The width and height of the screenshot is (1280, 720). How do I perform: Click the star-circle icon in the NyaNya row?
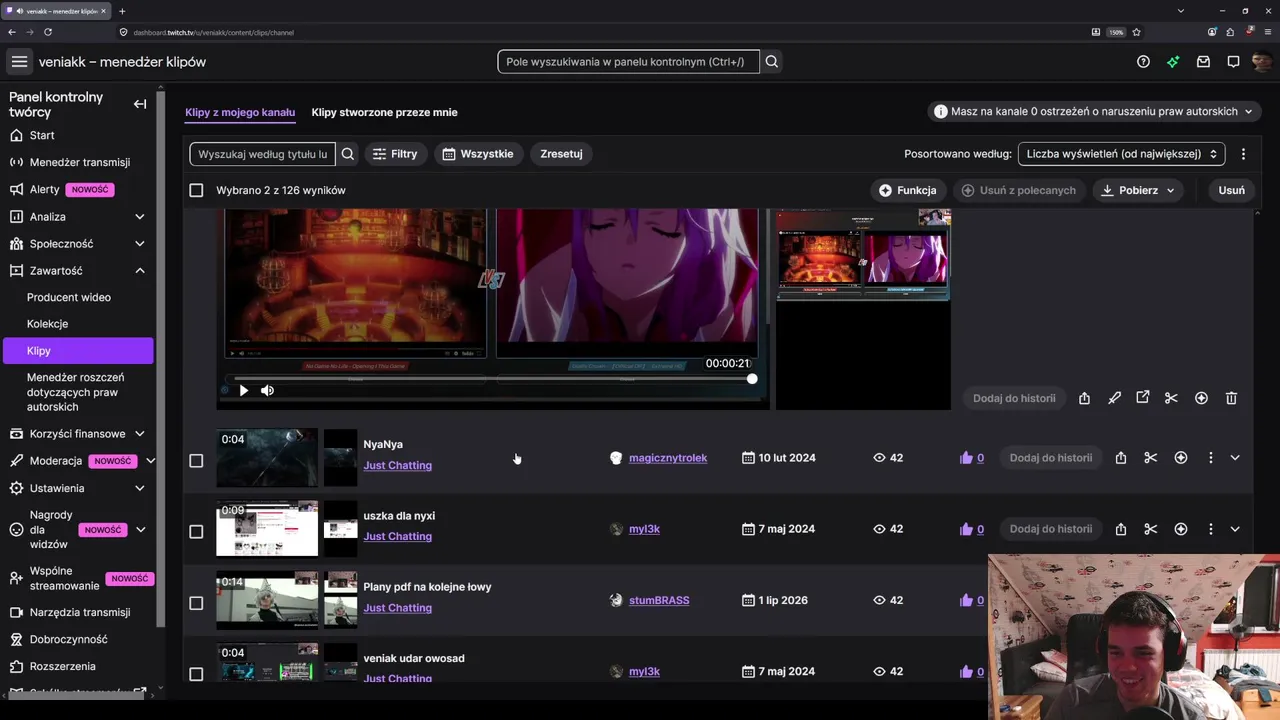point(1181,458)
